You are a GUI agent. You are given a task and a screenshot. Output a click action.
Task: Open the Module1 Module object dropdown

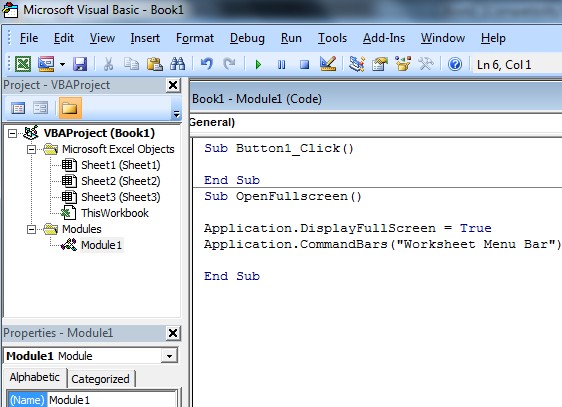click(169, 356)
